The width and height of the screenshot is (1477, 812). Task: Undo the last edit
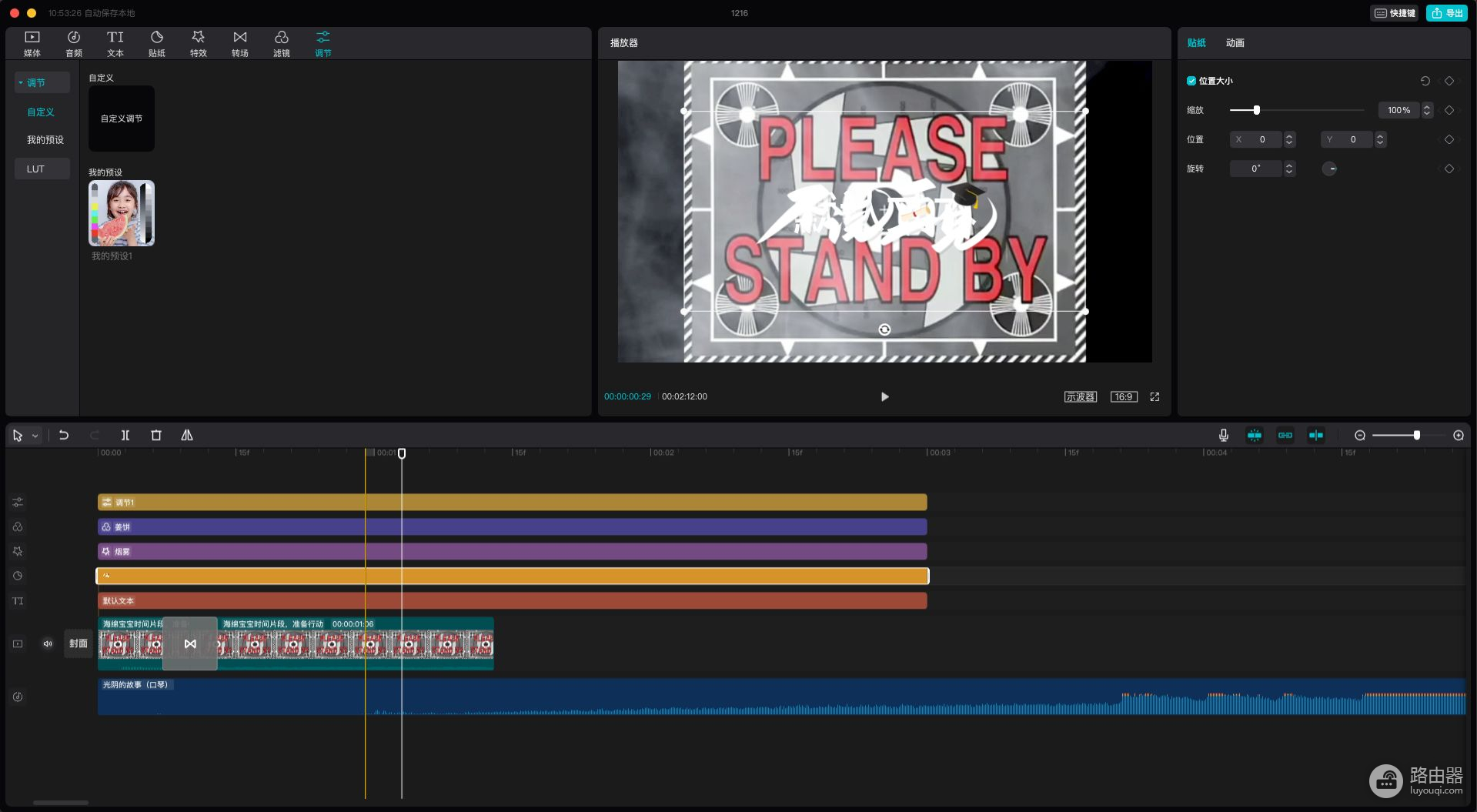[64, 436]
